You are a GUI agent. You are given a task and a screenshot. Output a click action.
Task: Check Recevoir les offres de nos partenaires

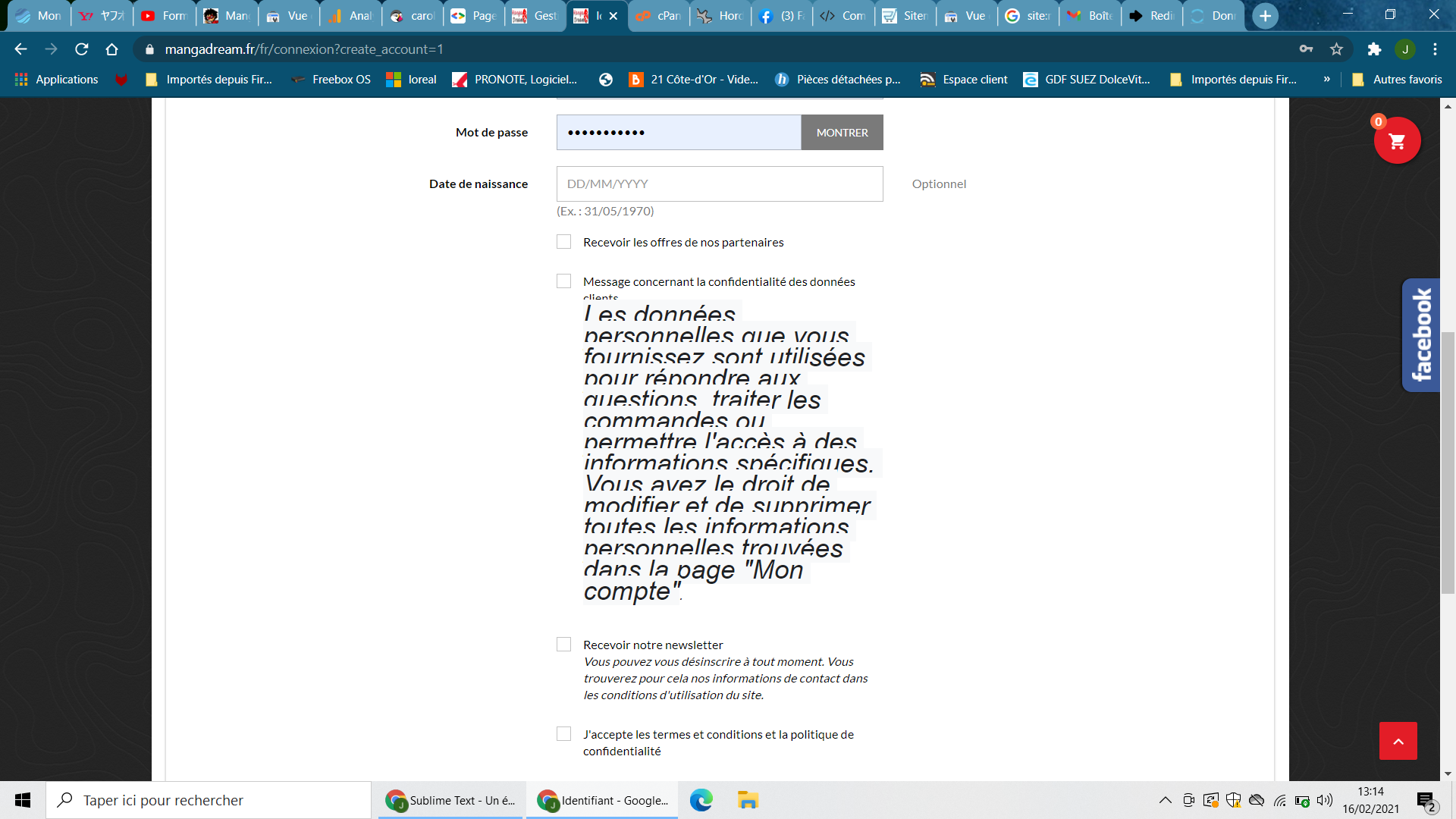pyautogui.click(x=563, y=242)
